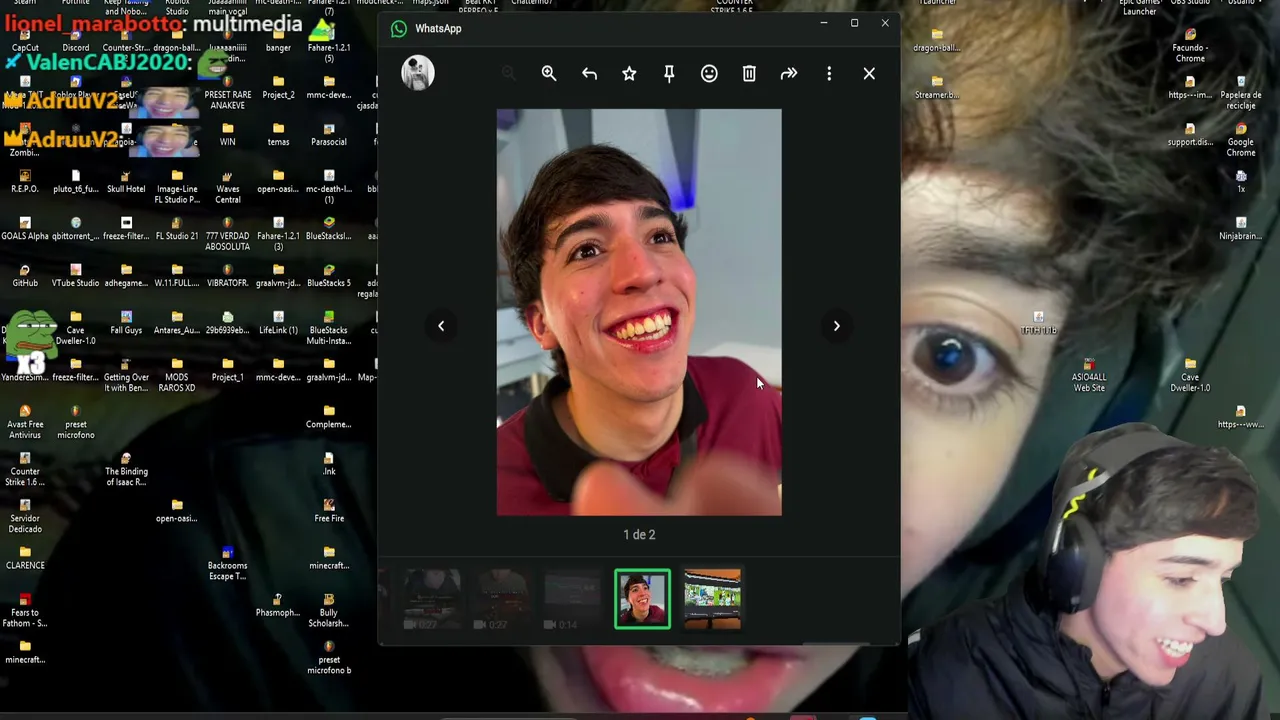Launch Free Fire shortcut

tap(329, 510)
